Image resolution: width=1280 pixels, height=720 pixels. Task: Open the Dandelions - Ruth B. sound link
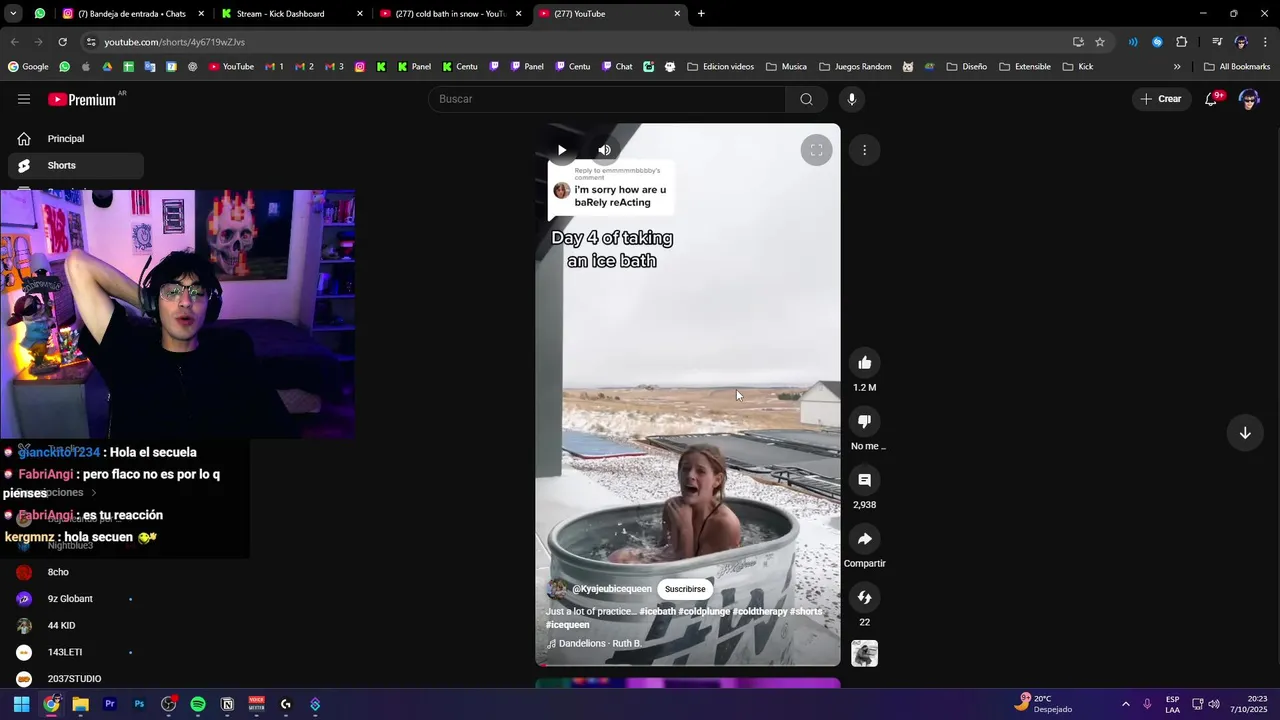(x=599, y=644)
